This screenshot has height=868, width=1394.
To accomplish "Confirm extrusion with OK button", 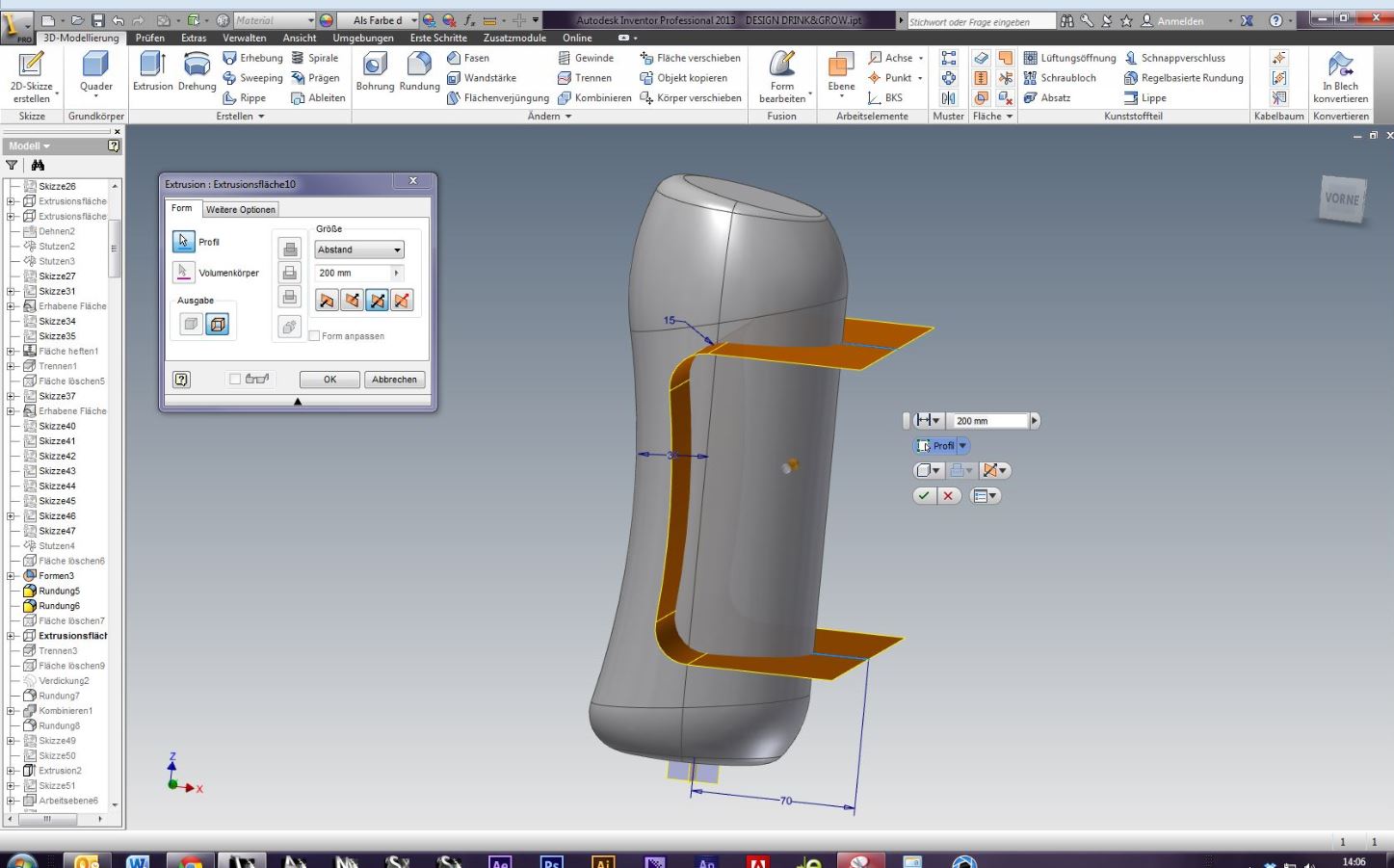I will tap(329, 380).
